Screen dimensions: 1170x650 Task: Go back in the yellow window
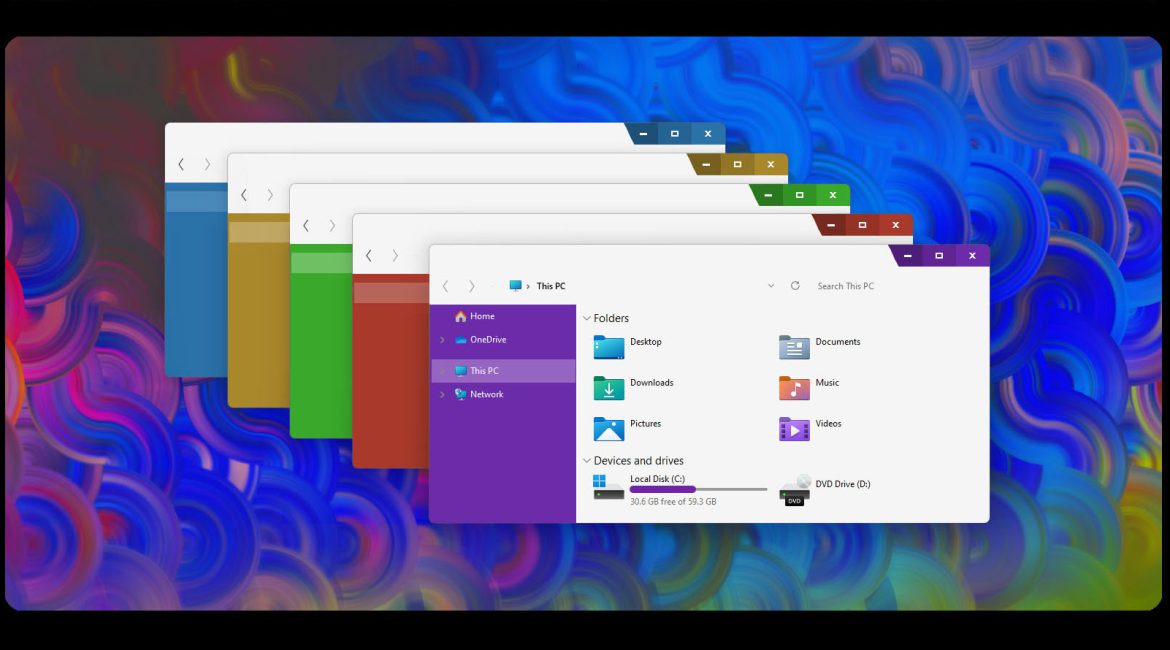[x=243, y=195]
